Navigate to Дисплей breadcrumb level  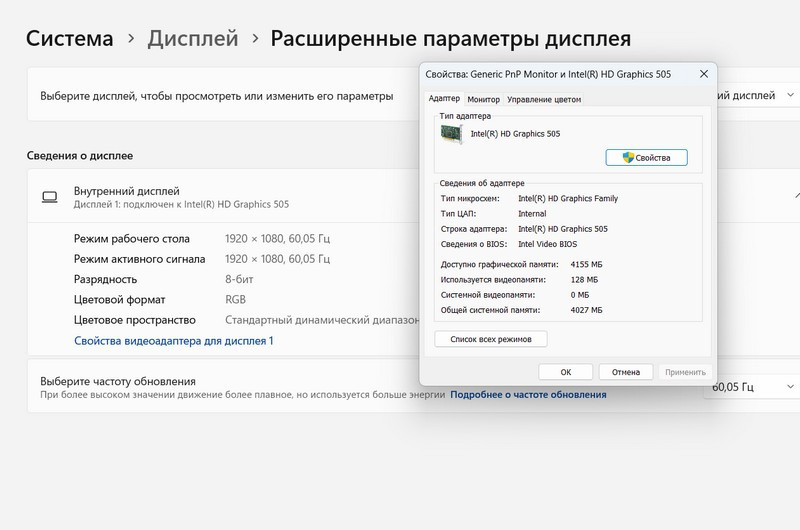point(193,39)
